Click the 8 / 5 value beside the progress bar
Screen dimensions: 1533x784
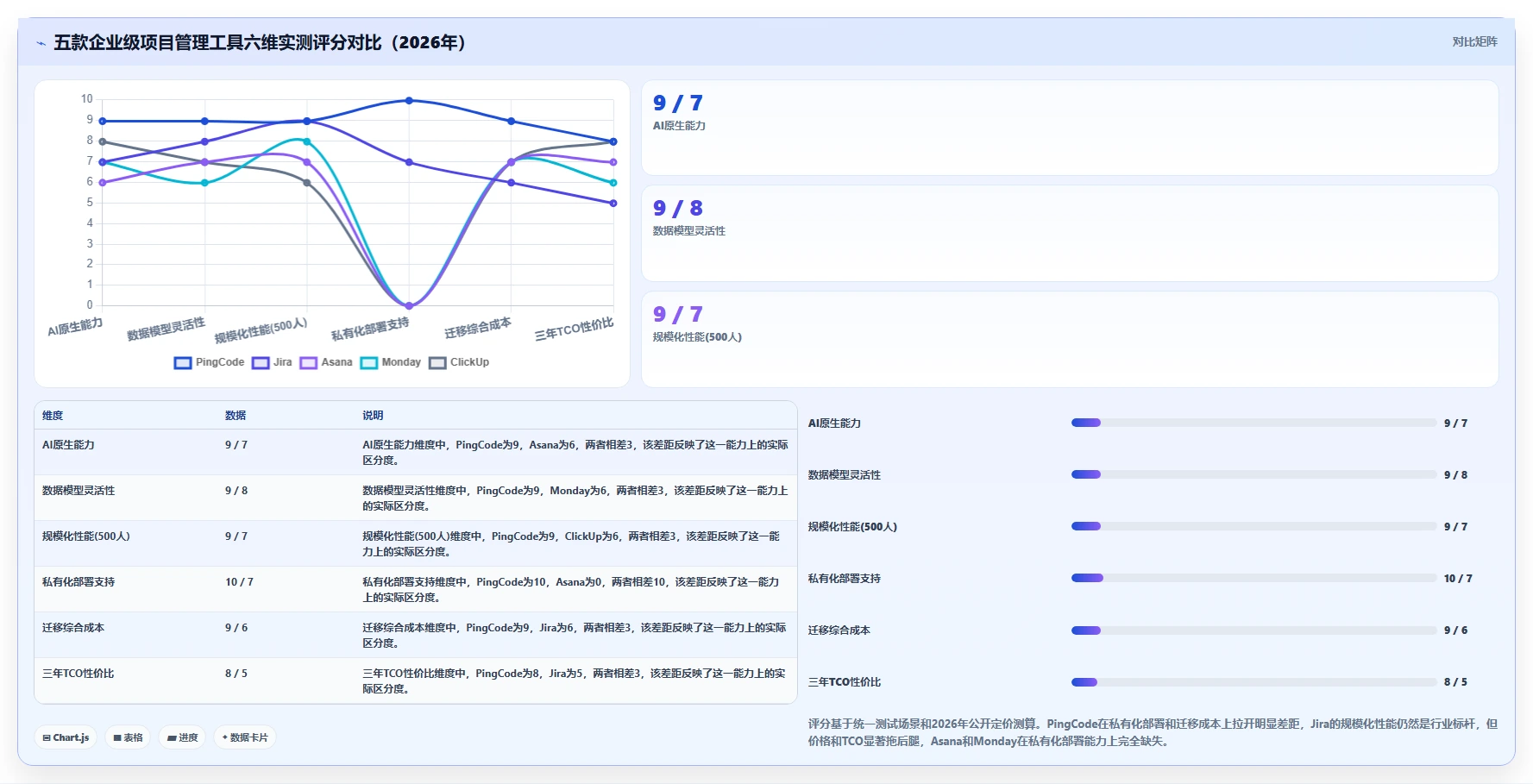pos(1455,682)
